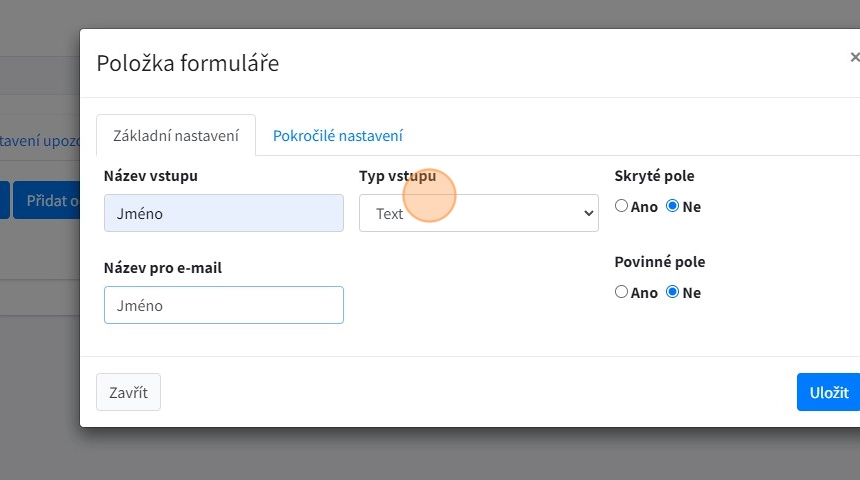Viewport: 860px width, 480px height.
Task: Open the background upozornění settings link
Action: click(40, 140)
